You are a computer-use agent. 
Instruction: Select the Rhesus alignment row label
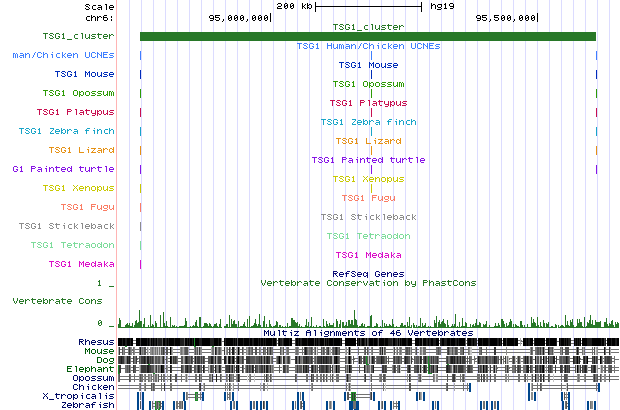pos(97,342)
